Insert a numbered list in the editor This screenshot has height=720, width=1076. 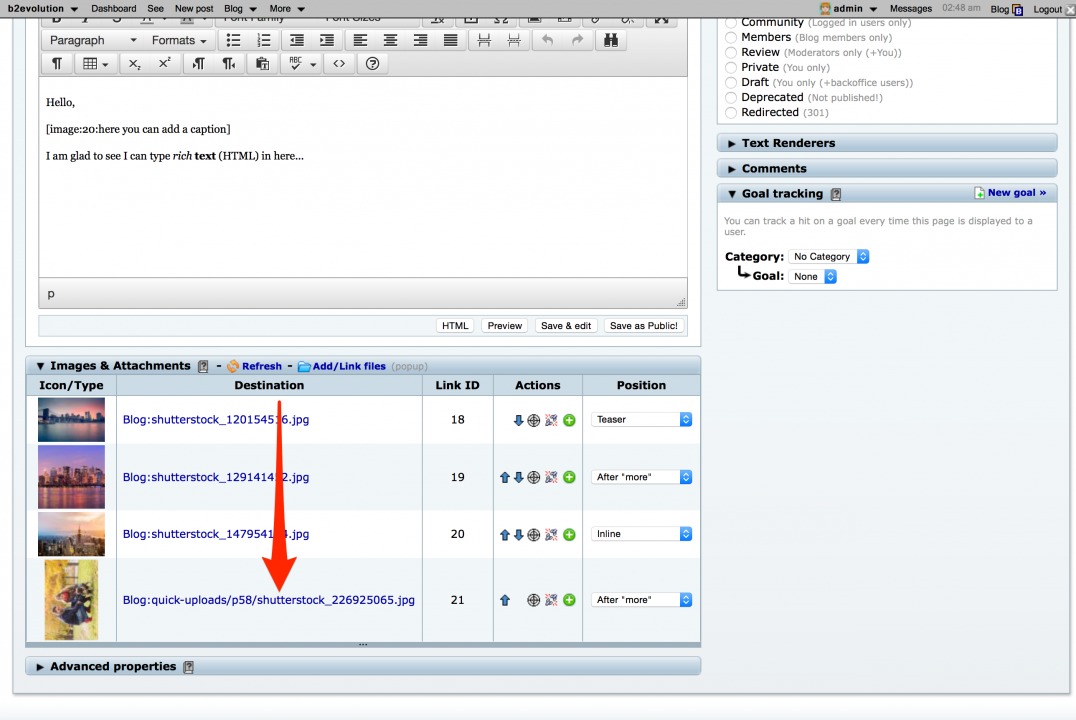264,40
